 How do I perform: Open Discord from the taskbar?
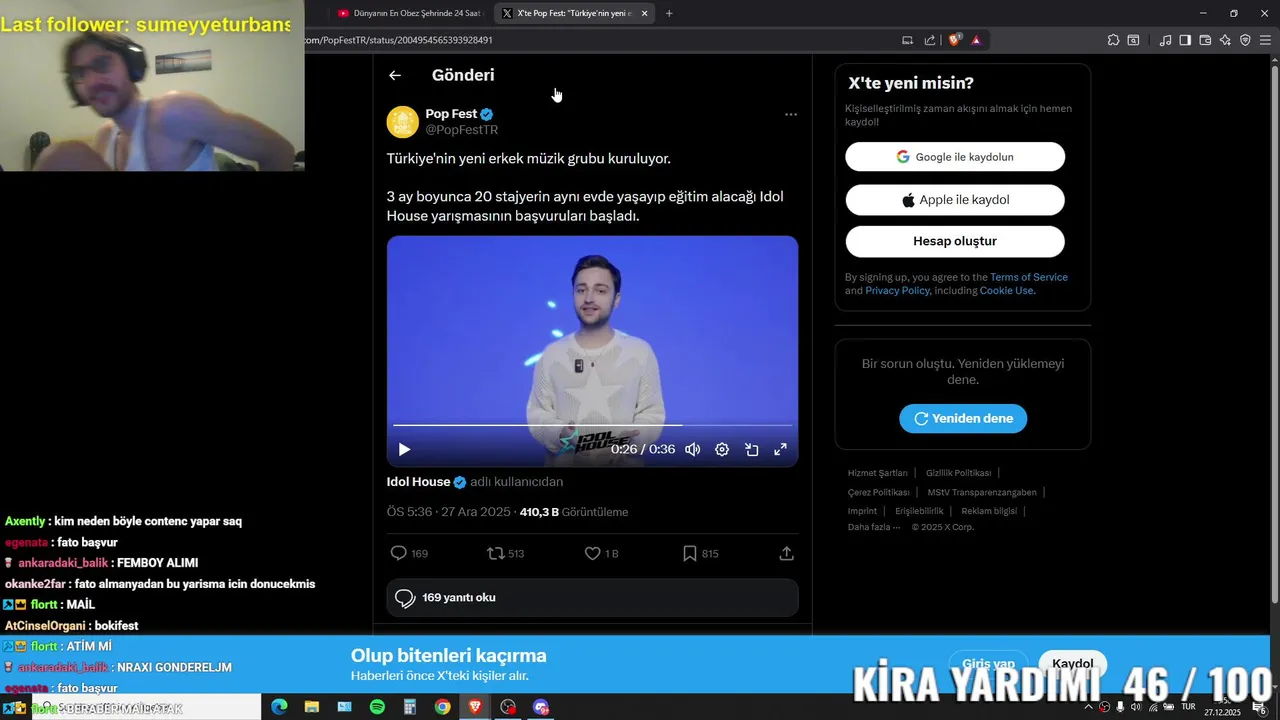[x=541, y=707]
